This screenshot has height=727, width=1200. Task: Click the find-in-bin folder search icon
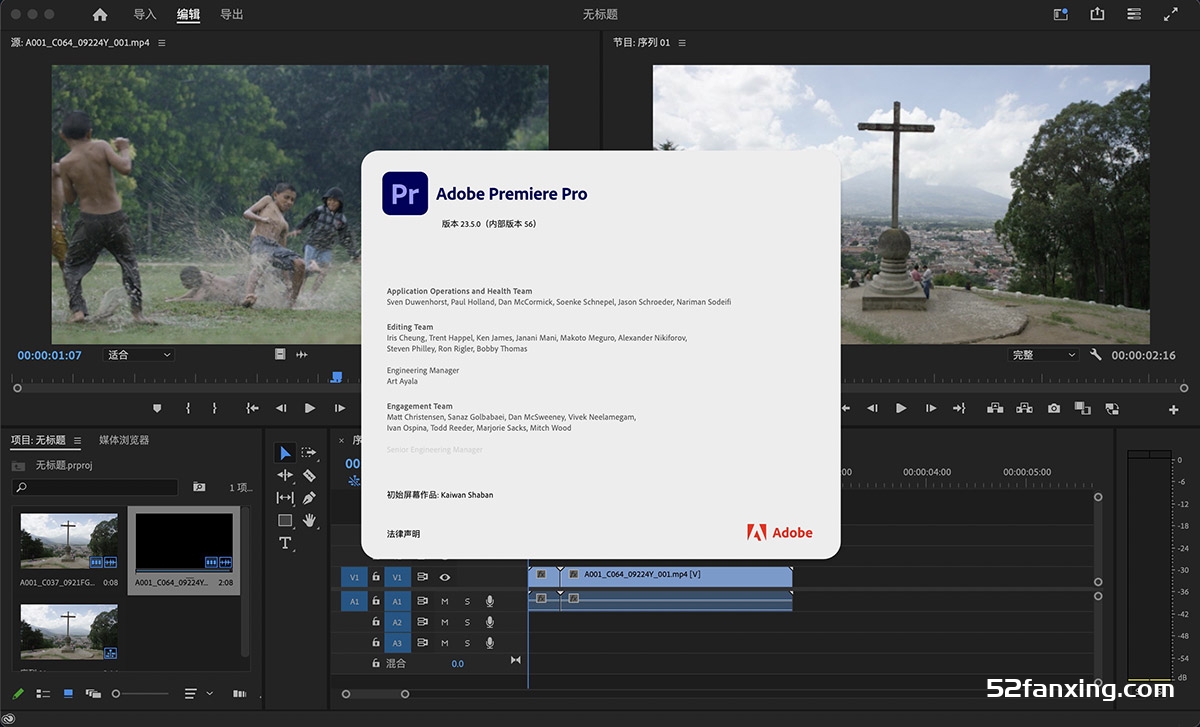199,487
